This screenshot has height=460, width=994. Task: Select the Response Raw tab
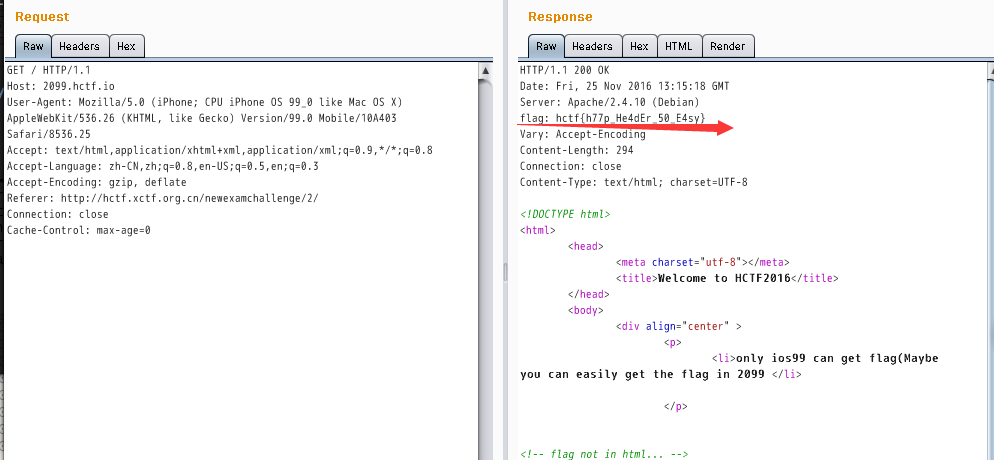(x=546, y=46)
